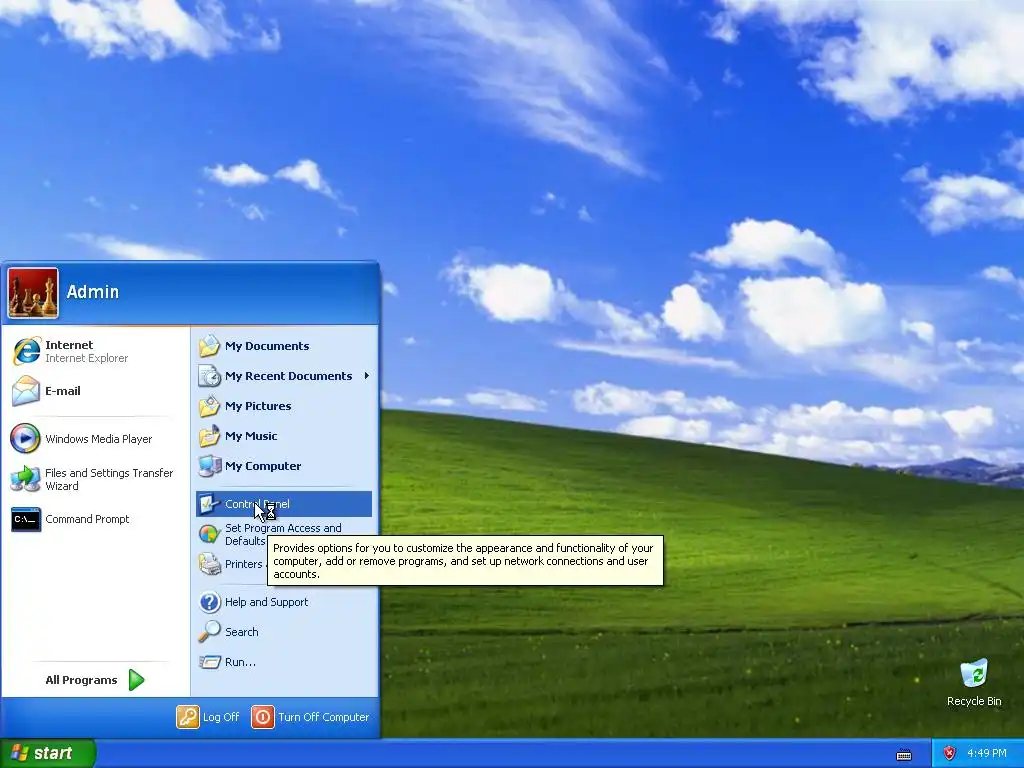
Task: Click the Printers and Faxes icon
Action: click(210, 564)
